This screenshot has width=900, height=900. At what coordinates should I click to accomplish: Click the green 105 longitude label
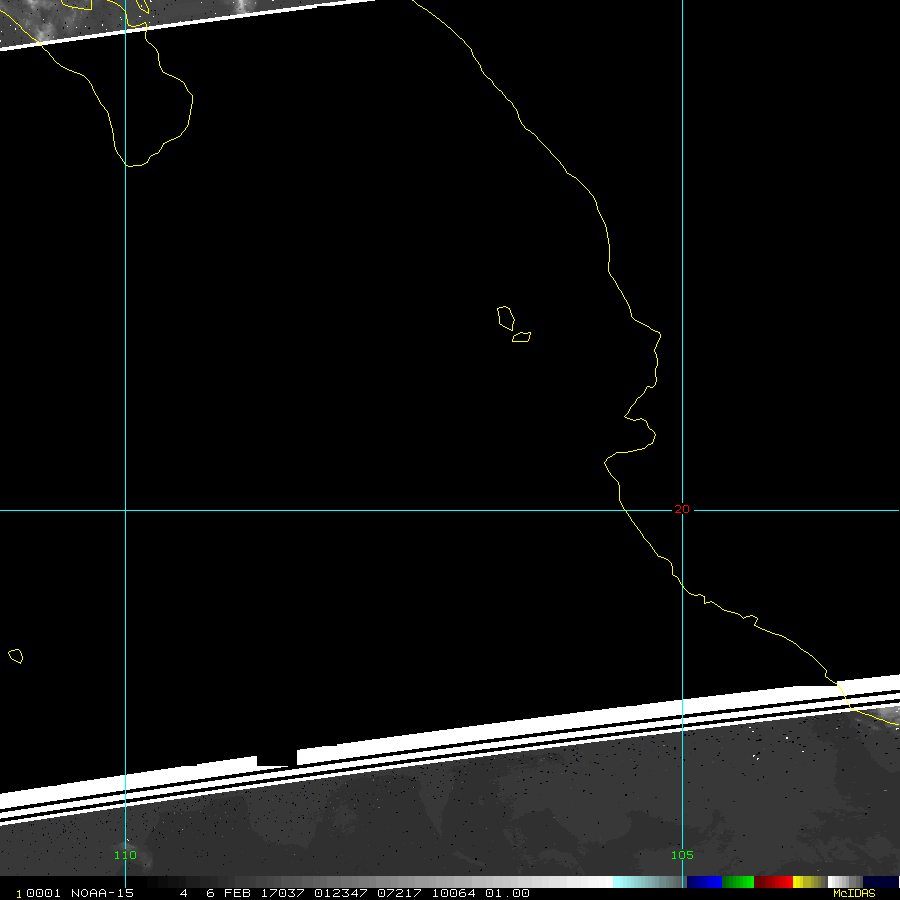682,855
